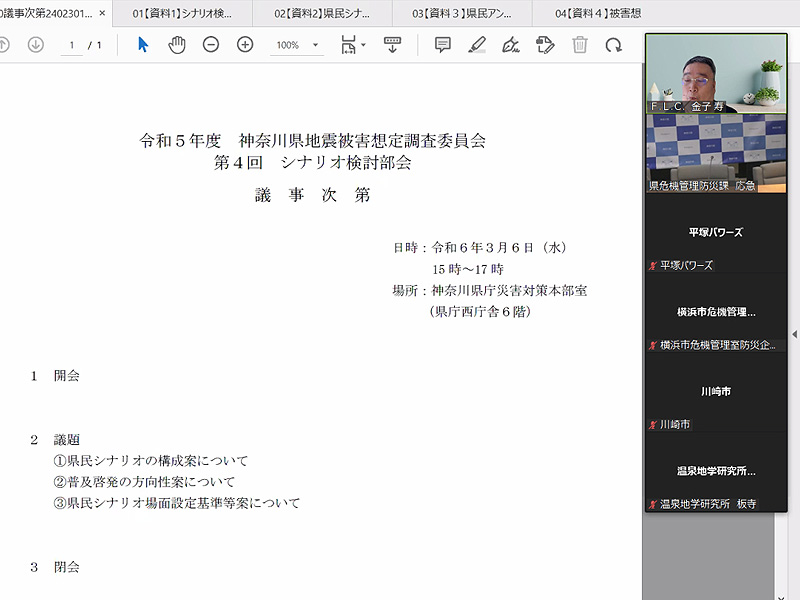Select the arrow selection tool
The image size is (800, 600).
pos(143,45)
